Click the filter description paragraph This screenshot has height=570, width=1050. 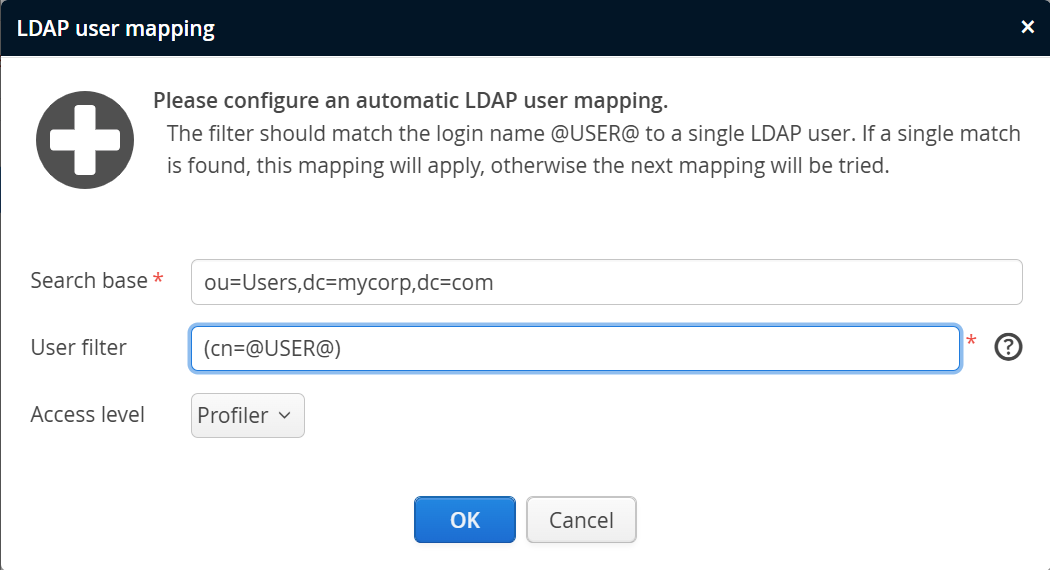593,150
